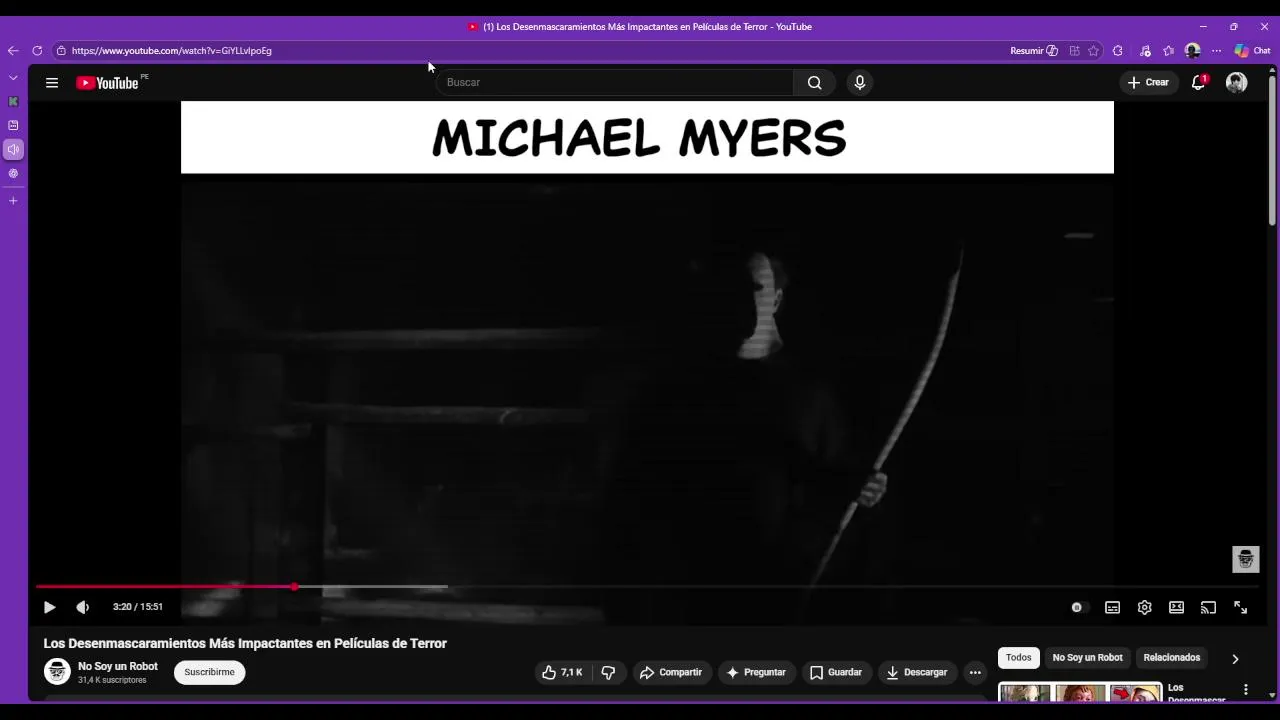Image resolution: width=1280 pixels, height=720 pixels.
Task: Click the Crear button
Action: (1148, 83)
